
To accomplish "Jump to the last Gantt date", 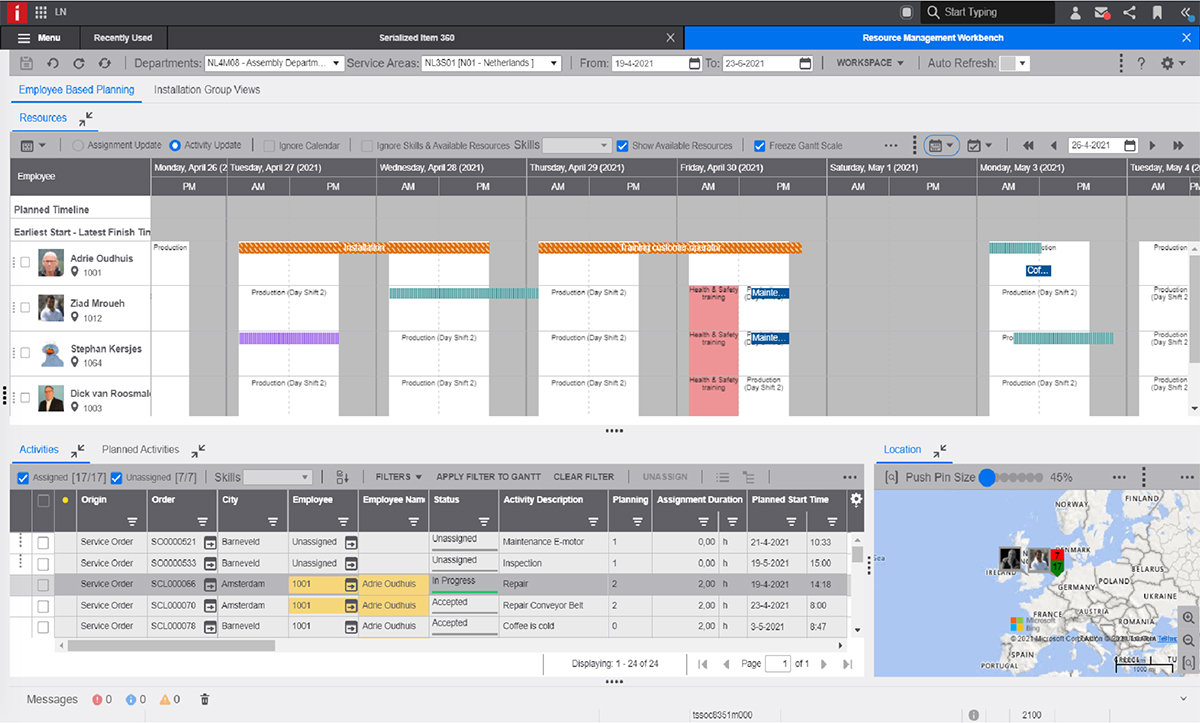I will point(1178,145).
